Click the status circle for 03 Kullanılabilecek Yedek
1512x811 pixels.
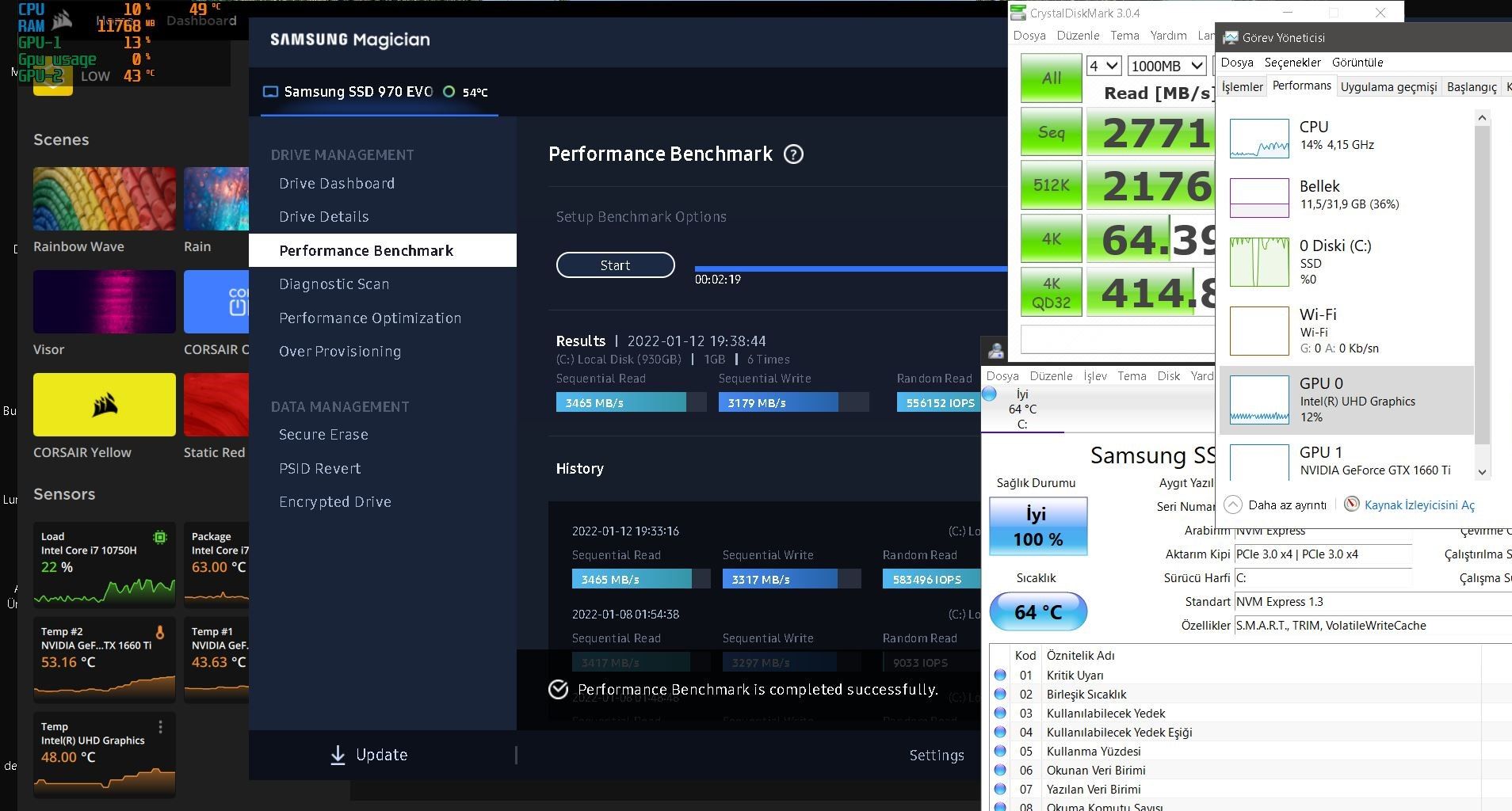pyautogui.click(x=1000, y=714)
